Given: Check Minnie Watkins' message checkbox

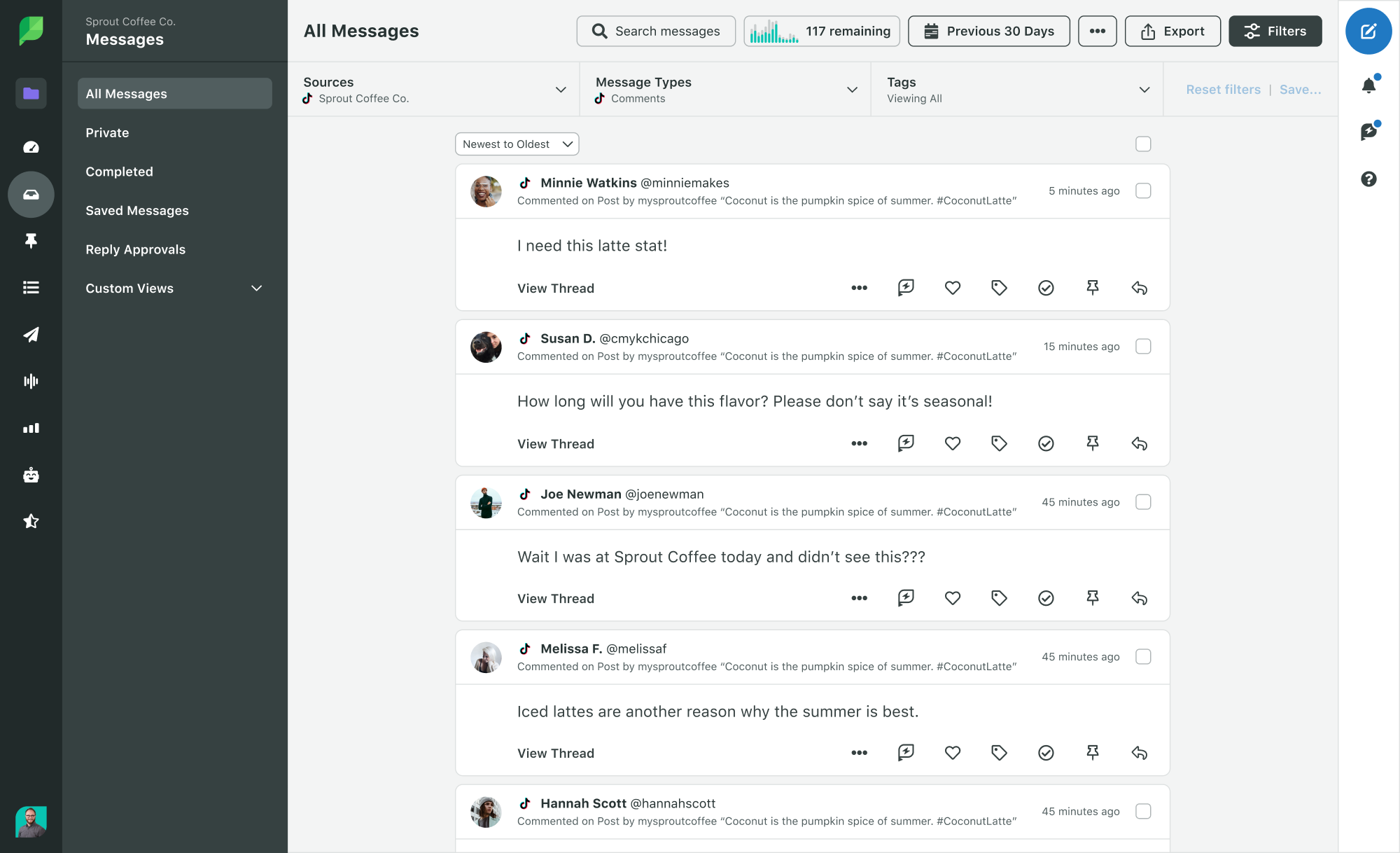Looking at the screenshot, I should [x=1143, y=190].
